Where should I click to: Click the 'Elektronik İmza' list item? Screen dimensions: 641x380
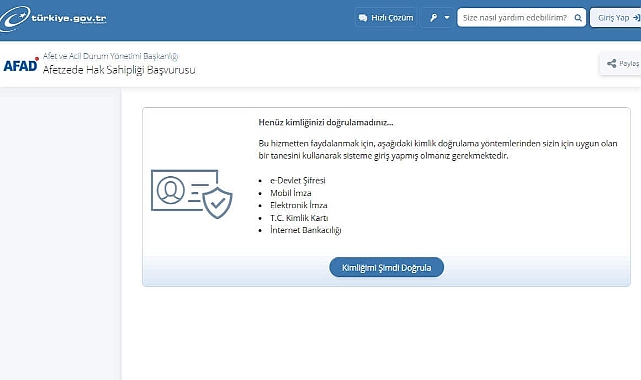[298, 205]
